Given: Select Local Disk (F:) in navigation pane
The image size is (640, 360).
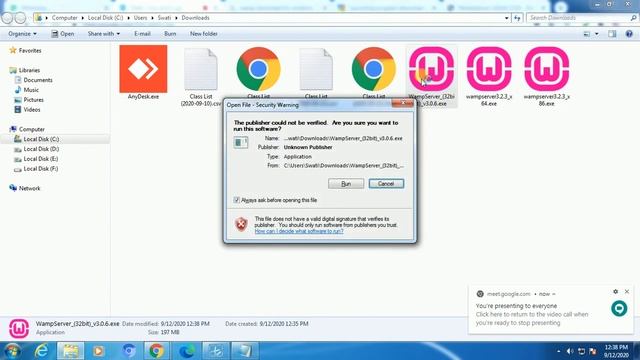Looking at the screenshot, I should pyautogui.click(x=40, y=169).
